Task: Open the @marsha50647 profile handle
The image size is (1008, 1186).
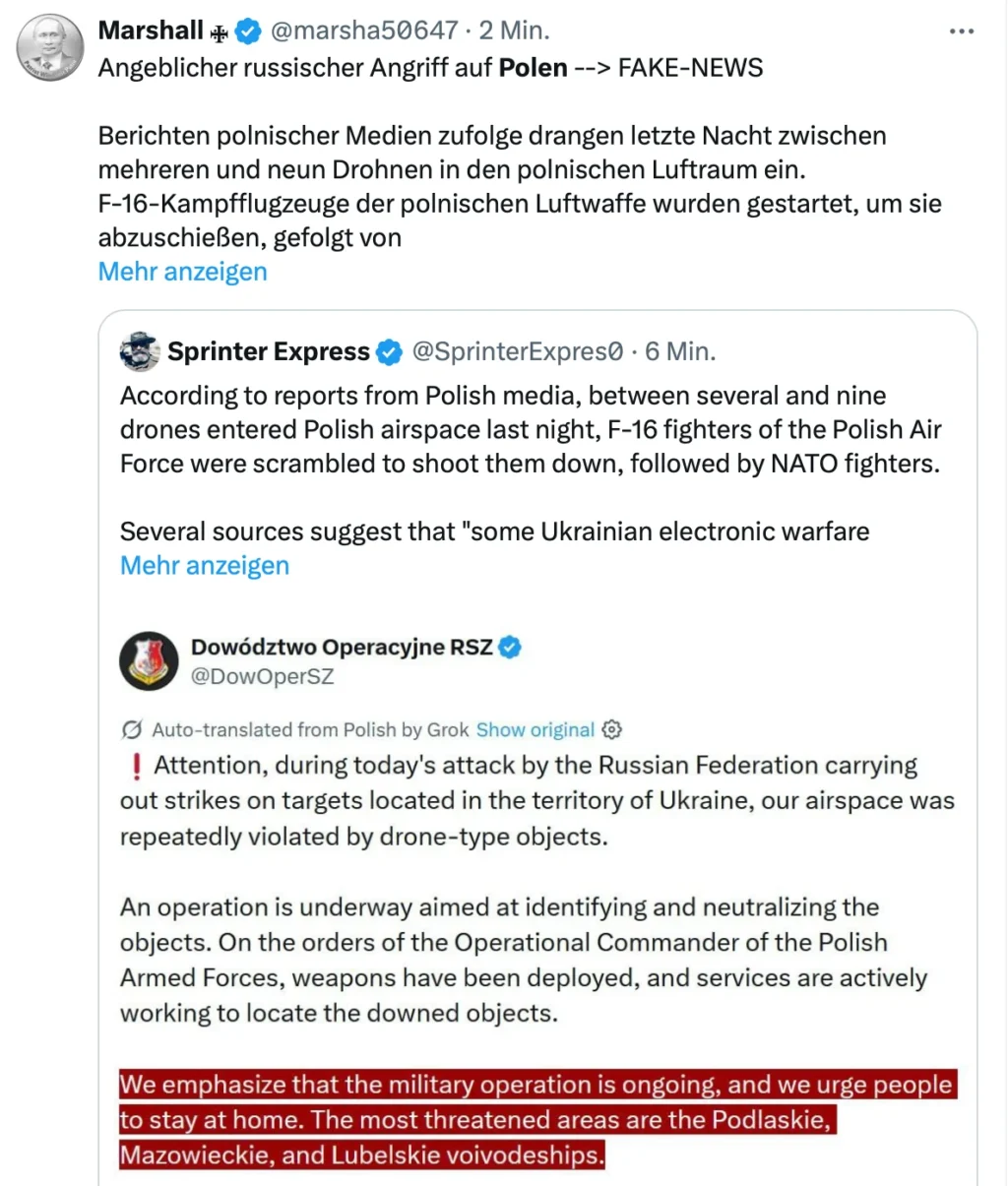Action: pyautogui.click(x=366, y=31)
